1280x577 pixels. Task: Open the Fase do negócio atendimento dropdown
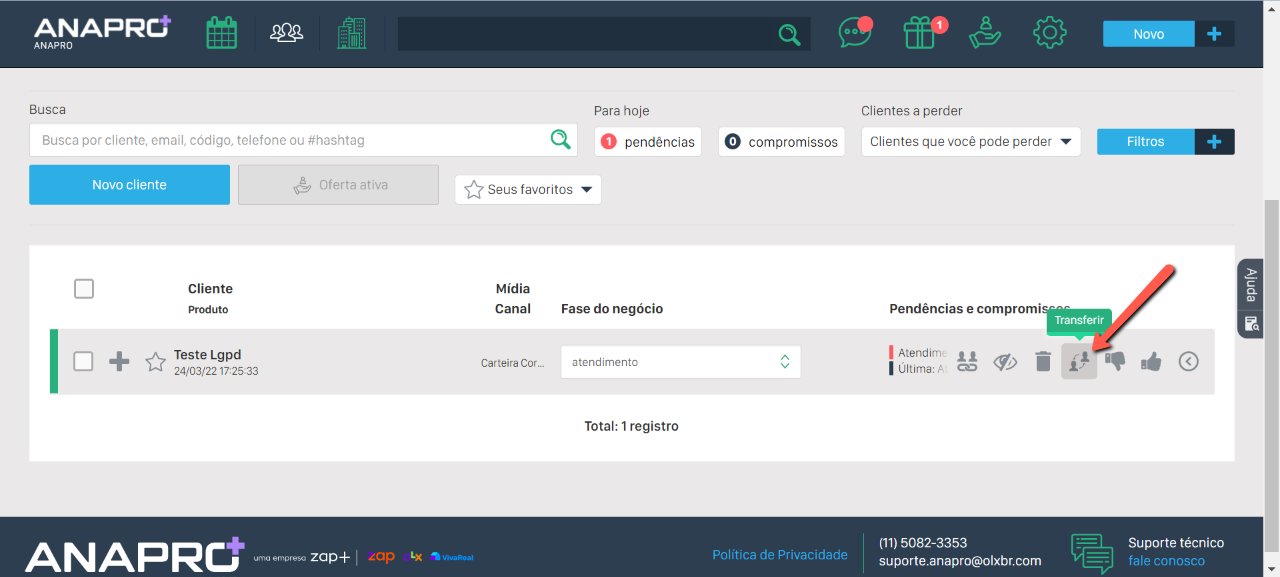pos(680,362)
